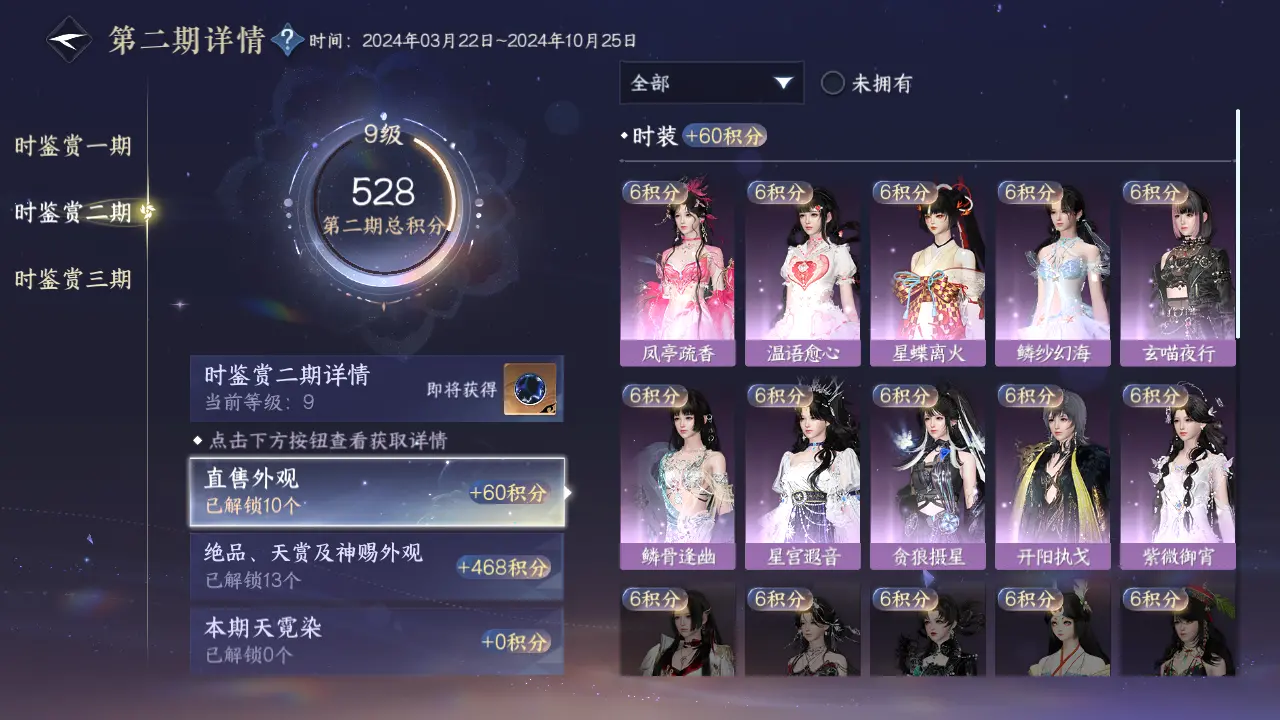
Task: Click the back arrow diamond icon
Action: pos(69,41)
